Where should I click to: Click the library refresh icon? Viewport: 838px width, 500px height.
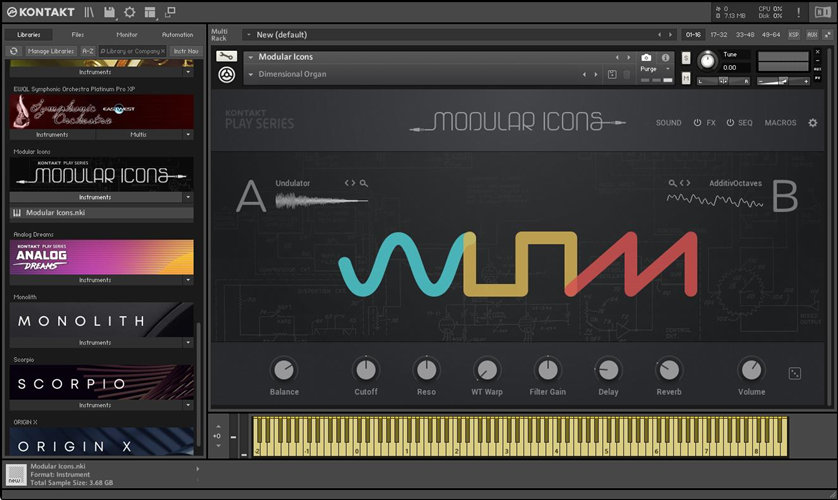[14, 51]
